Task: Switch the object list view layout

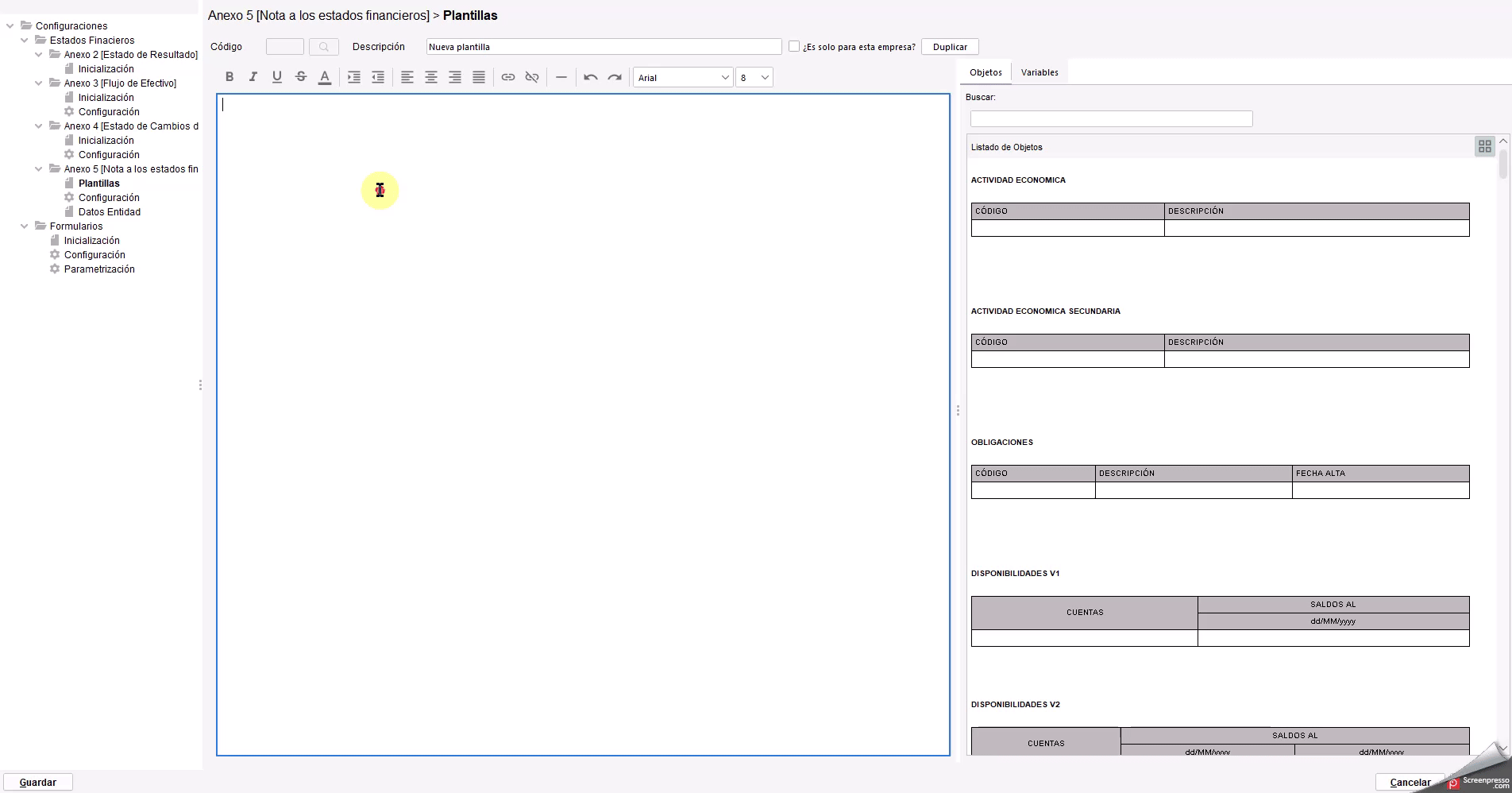Action: click(1484, 146)
